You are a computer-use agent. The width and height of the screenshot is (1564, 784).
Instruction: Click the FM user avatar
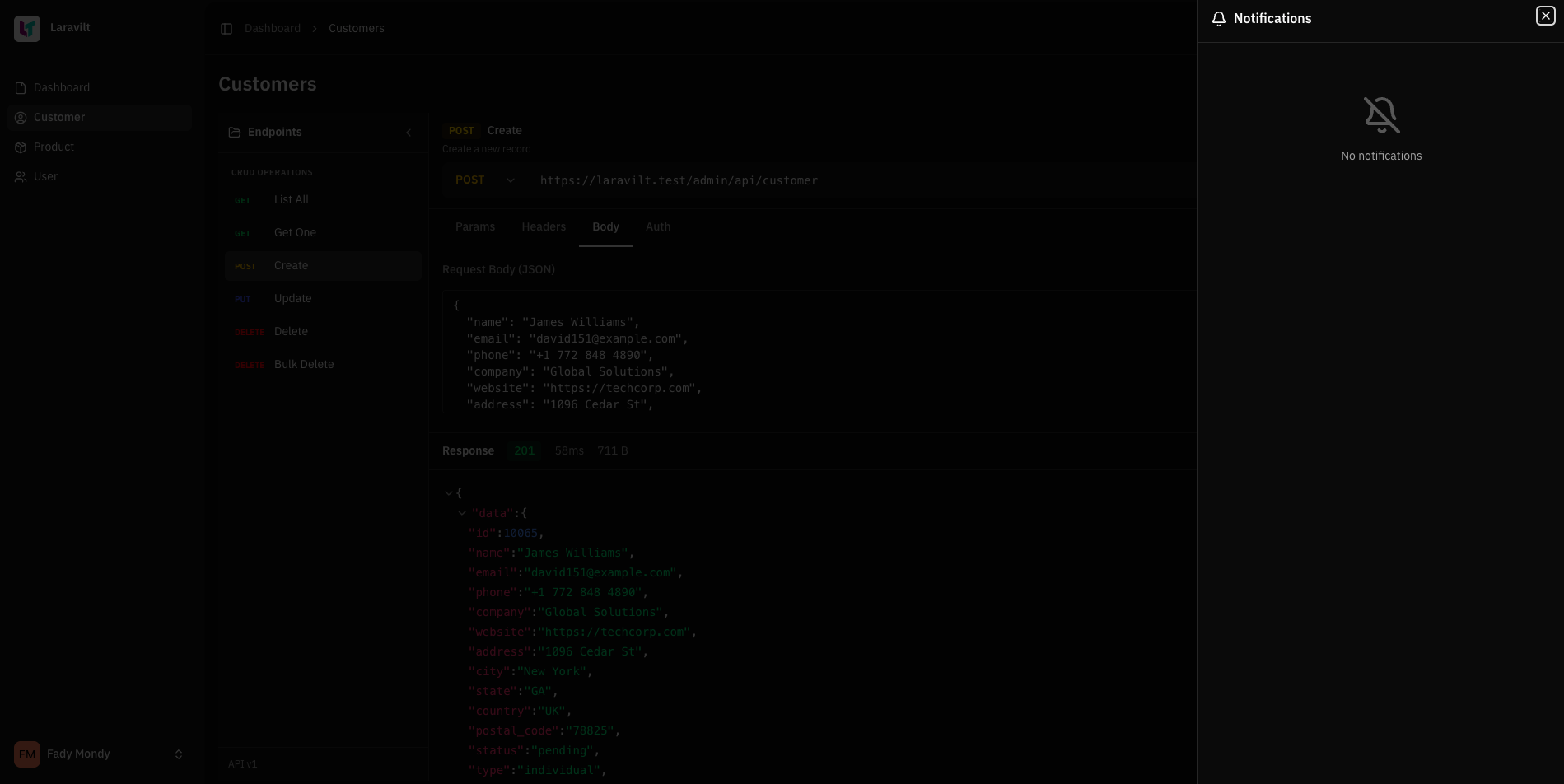coord(27,754)
